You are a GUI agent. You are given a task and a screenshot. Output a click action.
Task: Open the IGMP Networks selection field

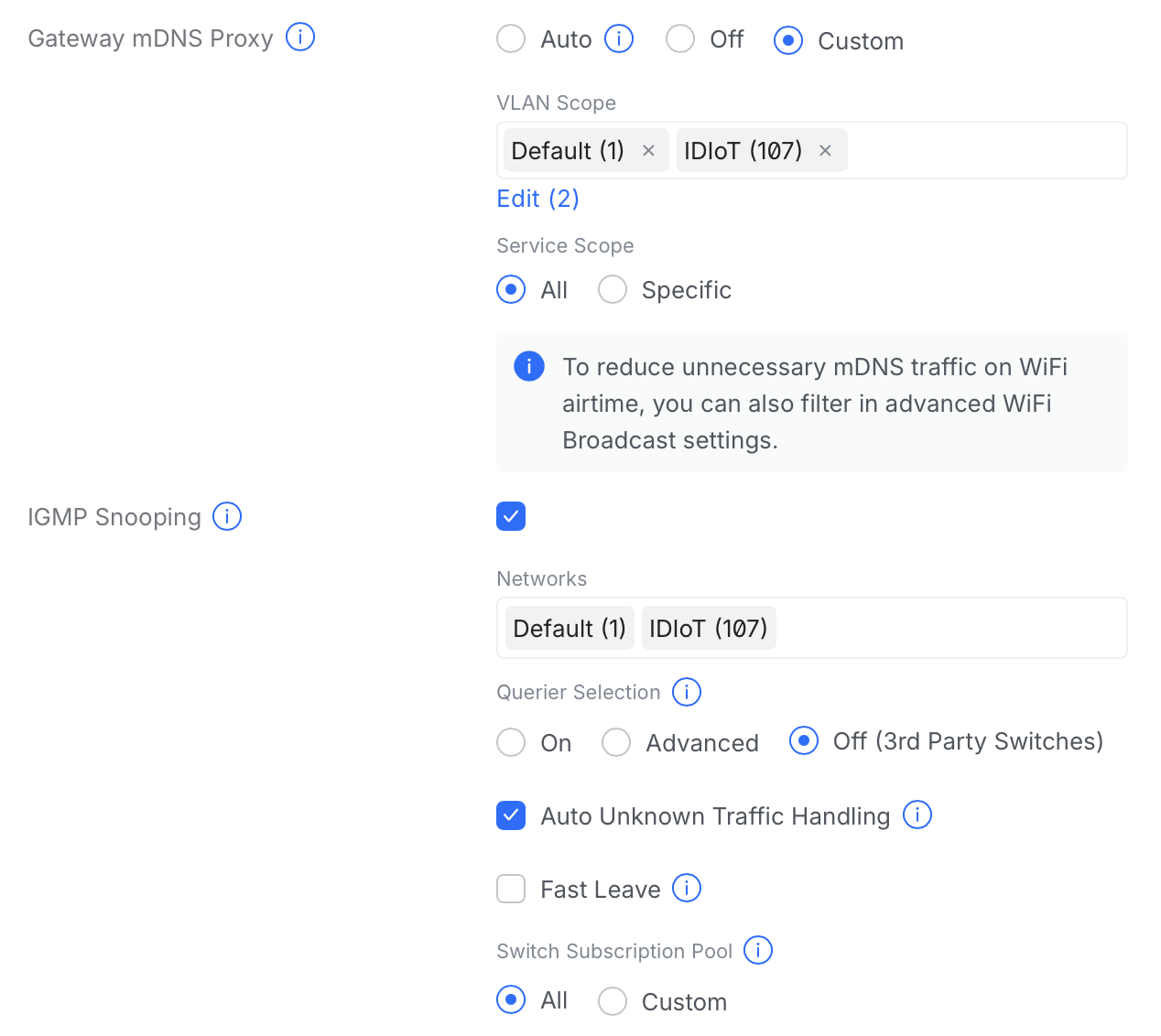click(x=948, y=629)
